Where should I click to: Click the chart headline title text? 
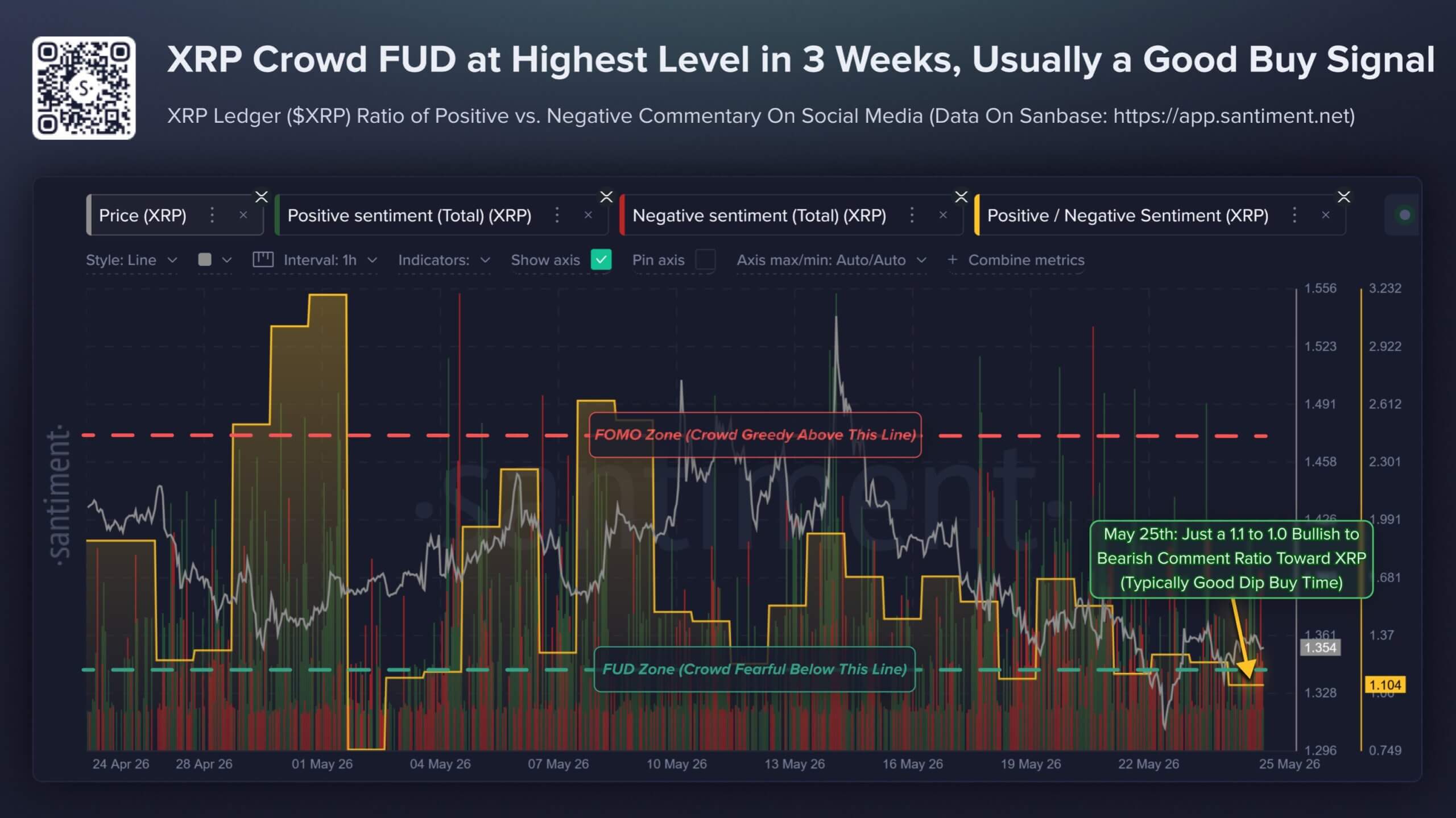pyautogui.click(x=801, y=60)
